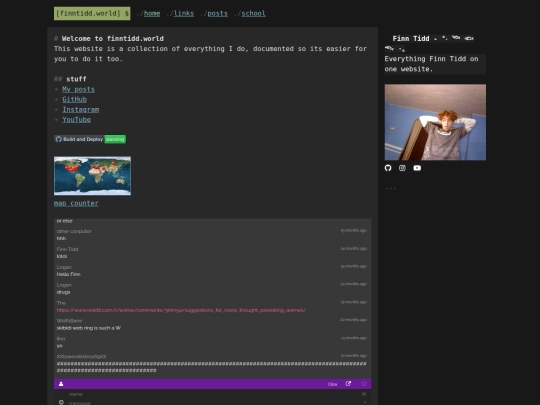
Task: Follow the YouTube link under stuff
Action: pos(76,120)
